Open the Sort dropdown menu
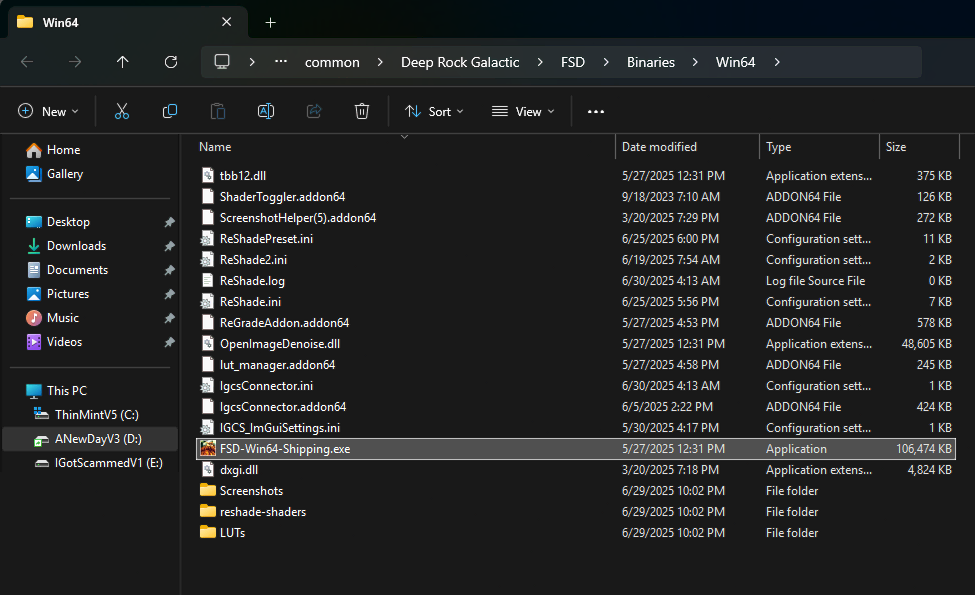 [x=434, y=111]
